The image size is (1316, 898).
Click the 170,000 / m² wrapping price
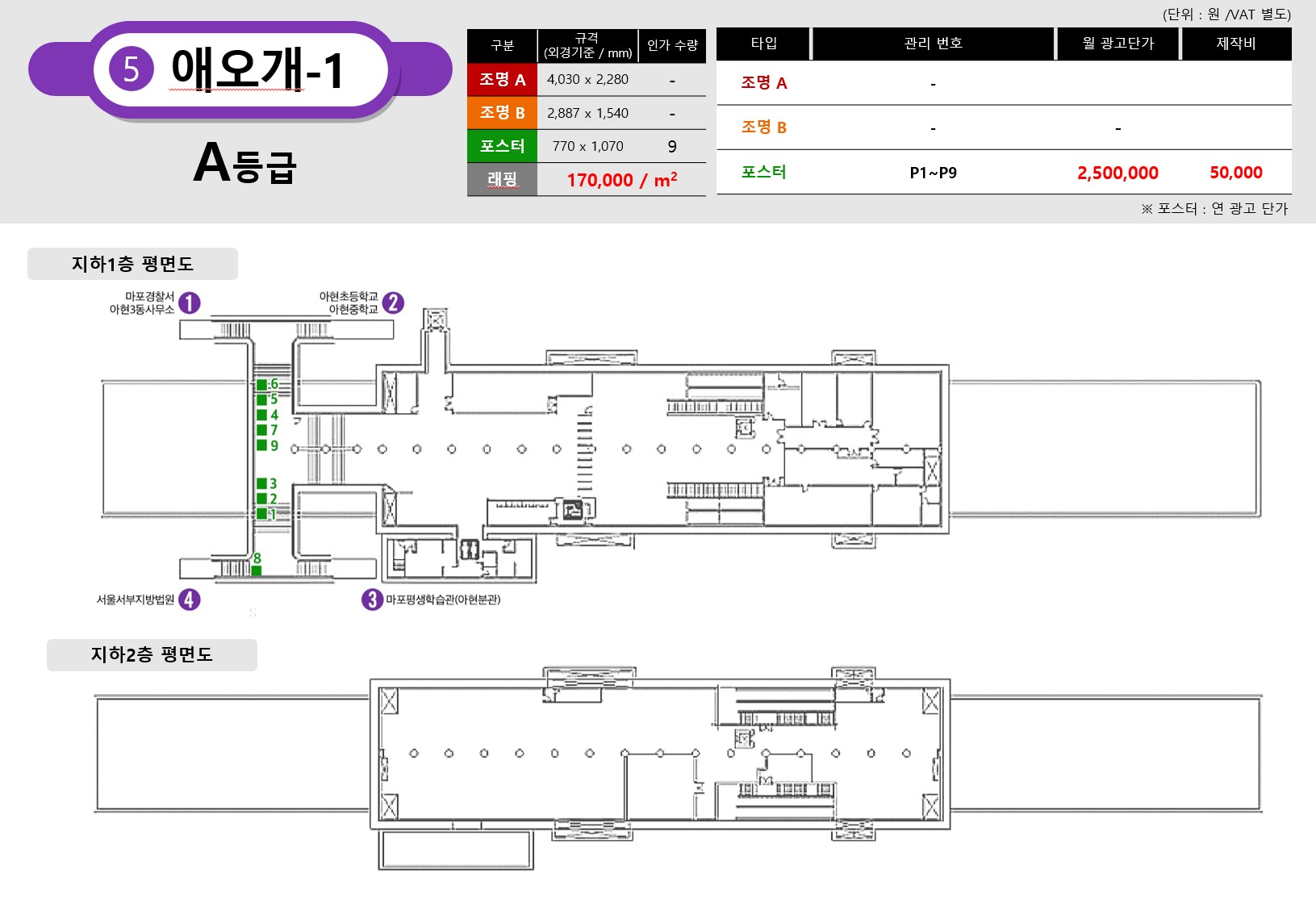(x=622, y=180)
